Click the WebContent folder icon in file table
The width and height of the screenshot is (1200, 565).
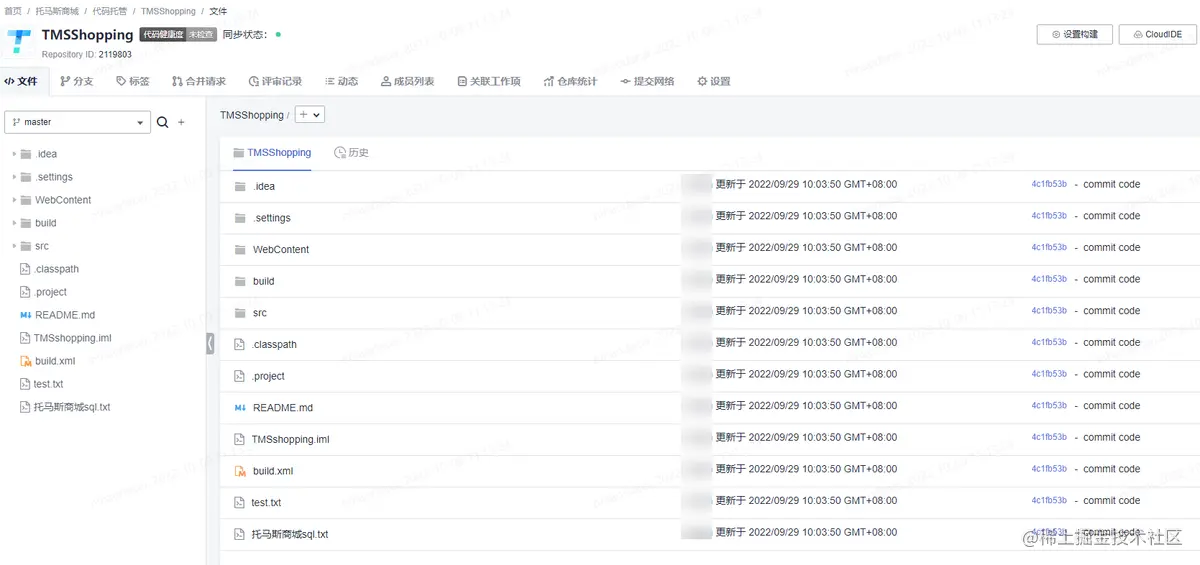tap(239, 250)
